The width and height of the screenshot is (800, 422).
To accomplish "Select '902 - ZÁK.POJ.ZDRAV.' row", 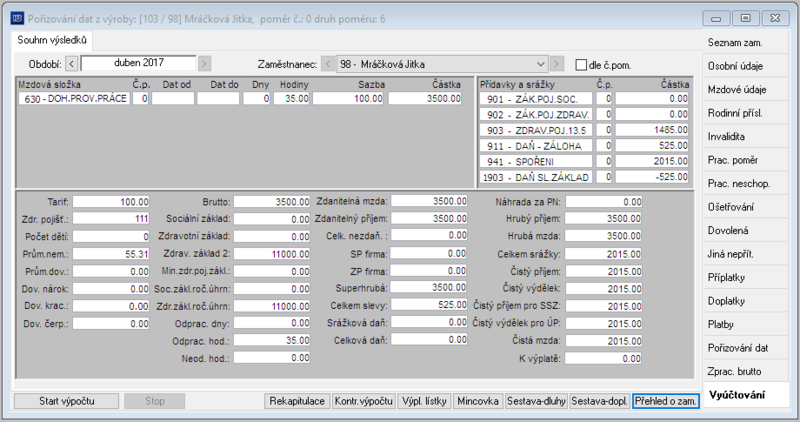I will click(536, 115).
